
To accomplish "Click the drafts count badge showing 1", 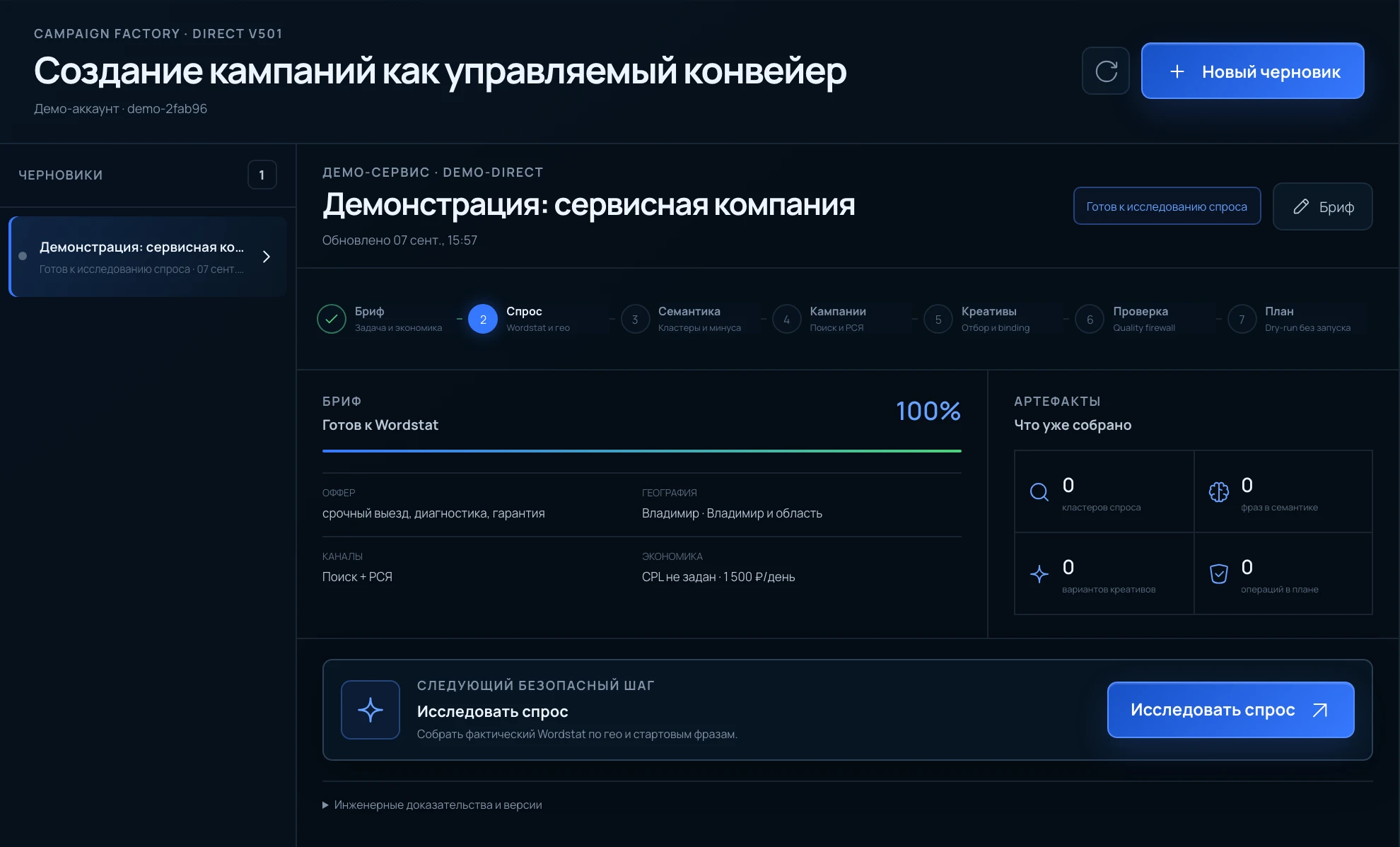I will coord(262,175).
